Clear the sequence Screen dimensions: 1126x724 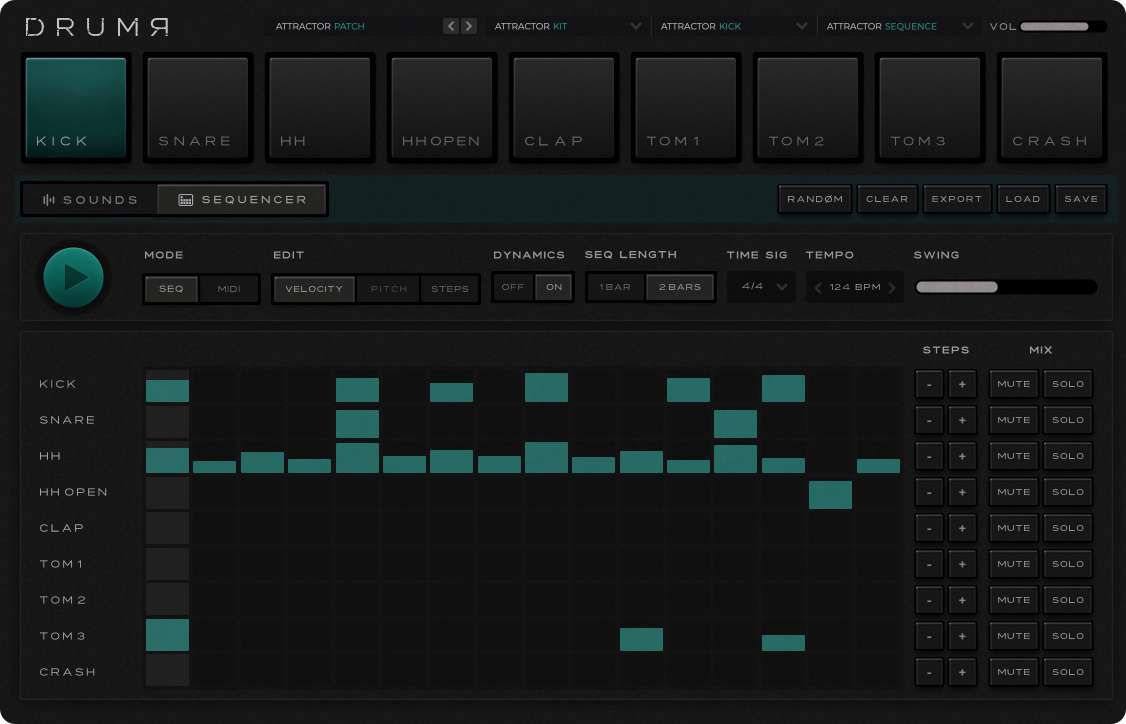click(887, 199)
